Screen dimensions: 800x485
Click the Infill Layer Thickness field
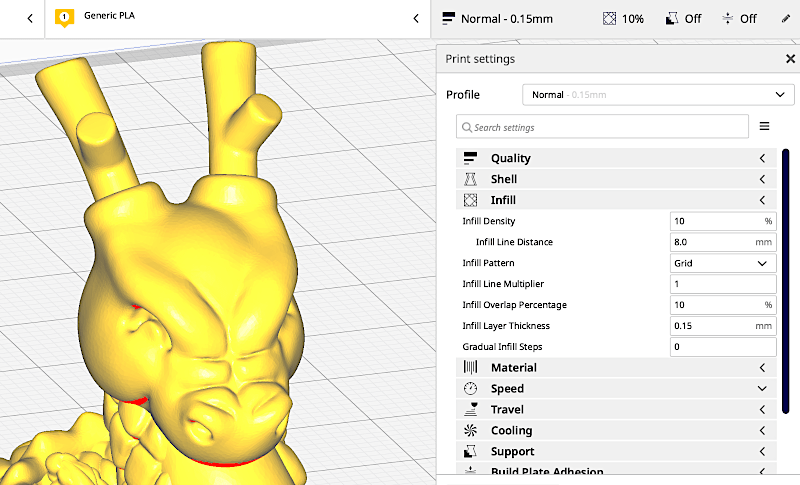coord(723,326)
